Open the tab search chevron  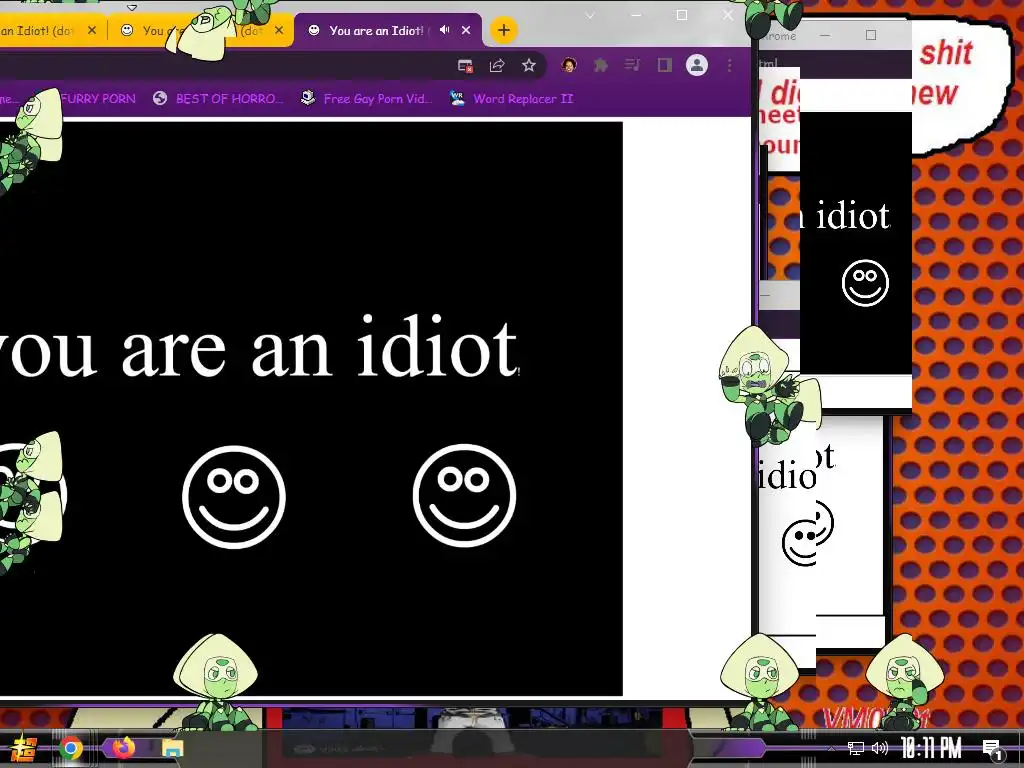coord(589,16)
